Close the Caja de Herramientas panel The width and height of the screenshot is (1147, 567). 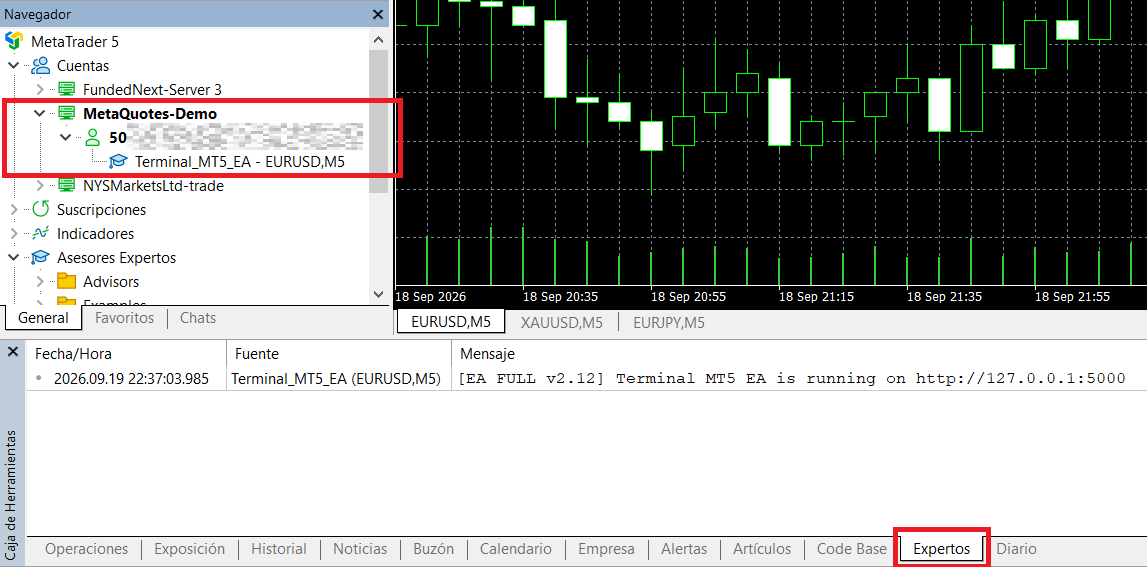pyautogui.click(x=12, y=352)
